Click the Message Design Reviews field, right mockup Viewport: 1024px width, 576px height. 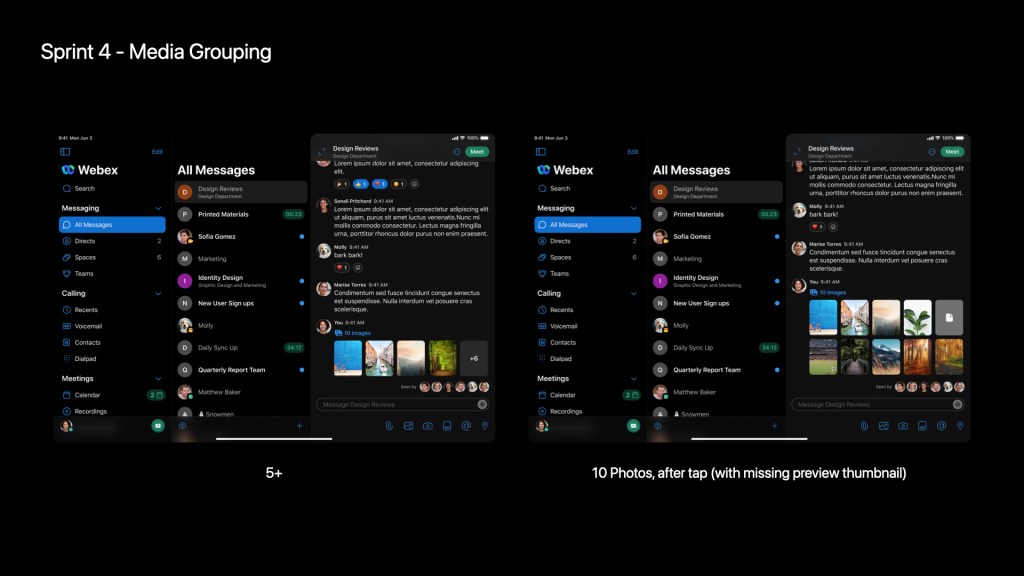[870, 404]
